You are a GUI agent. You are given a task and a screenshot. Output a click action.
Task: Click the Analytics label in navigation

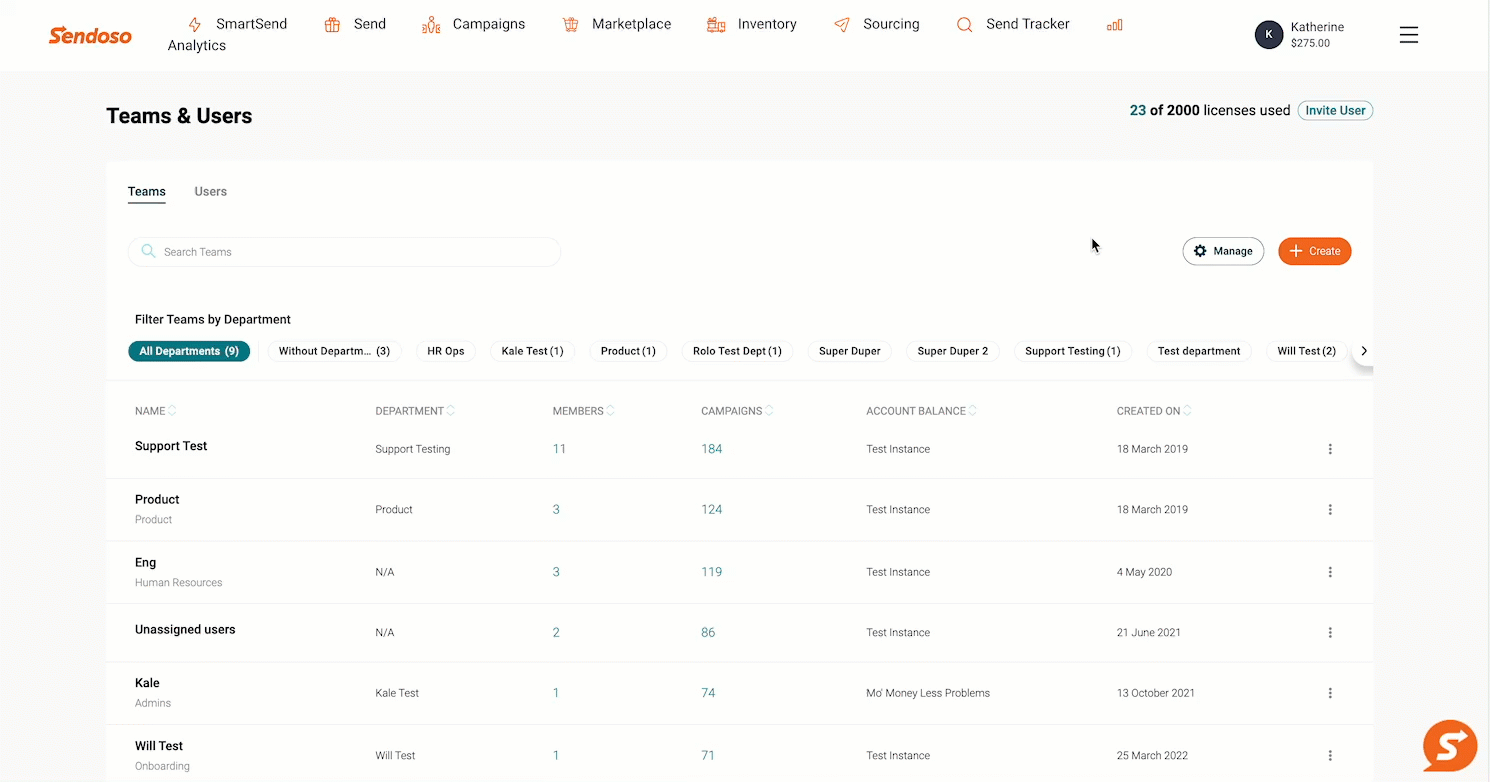tap(197, 46)
